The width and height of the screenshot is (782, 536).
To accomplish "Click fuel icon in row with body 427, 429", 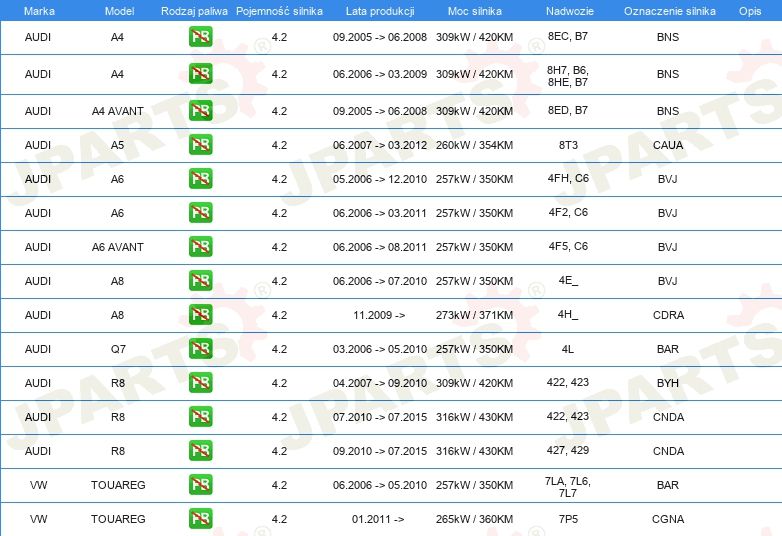I will pos(200,451).
